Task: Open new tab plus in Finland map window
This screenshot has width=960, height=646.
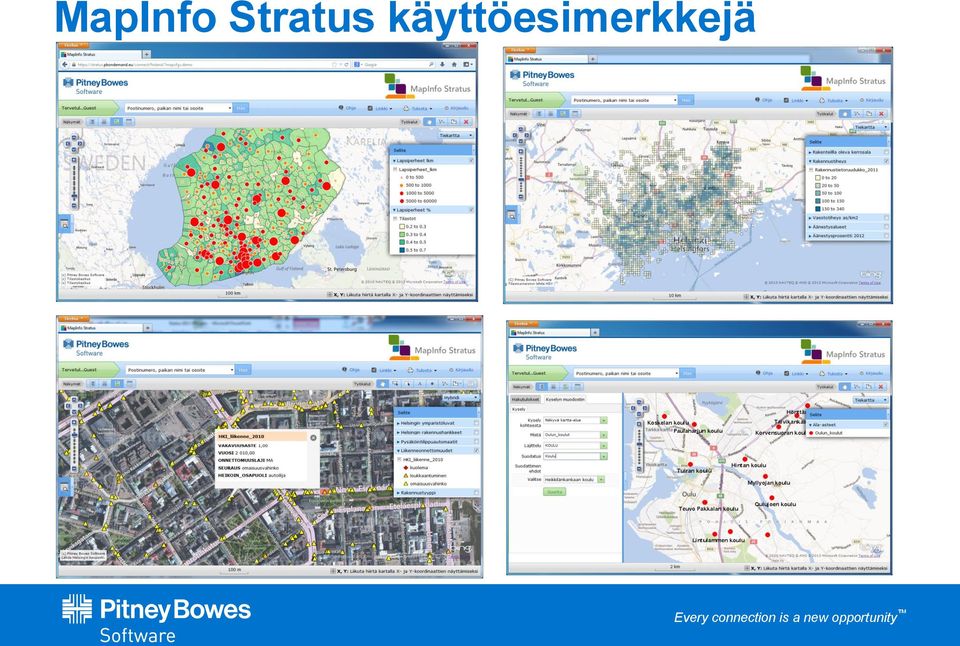Action: point(146,54)
